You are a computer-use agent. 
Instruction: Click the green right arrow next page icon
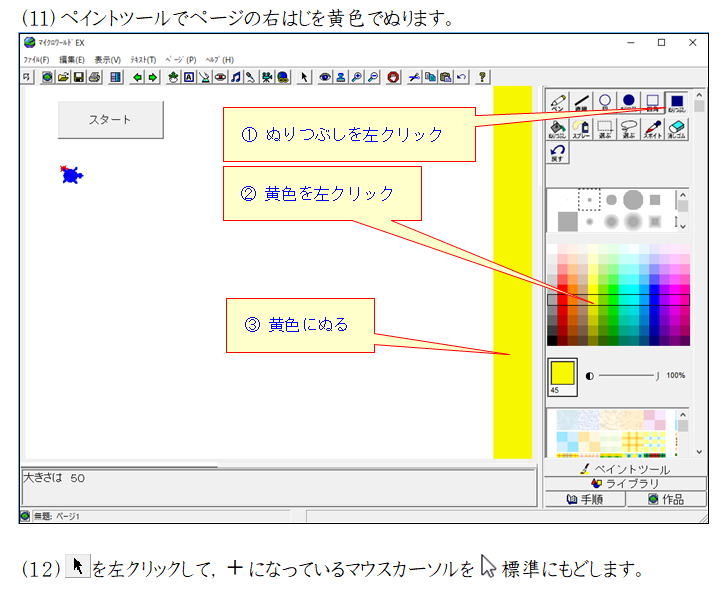[153, 77]
